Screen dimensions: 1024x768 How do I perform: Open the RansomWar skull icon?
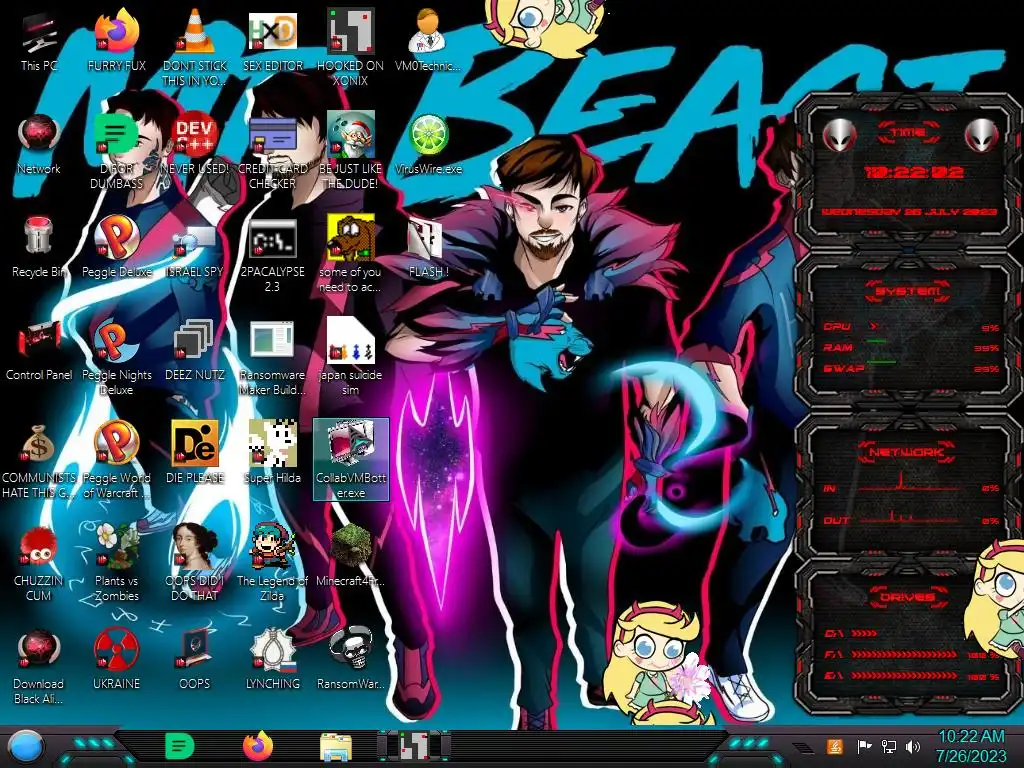pos(351,660)
